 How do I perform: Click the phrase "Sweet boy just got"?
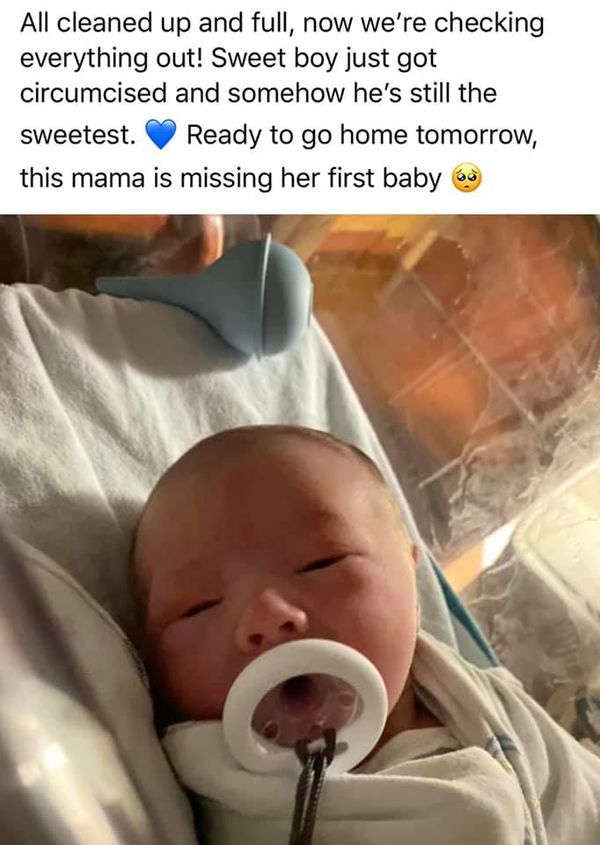(x=323, y=59)
